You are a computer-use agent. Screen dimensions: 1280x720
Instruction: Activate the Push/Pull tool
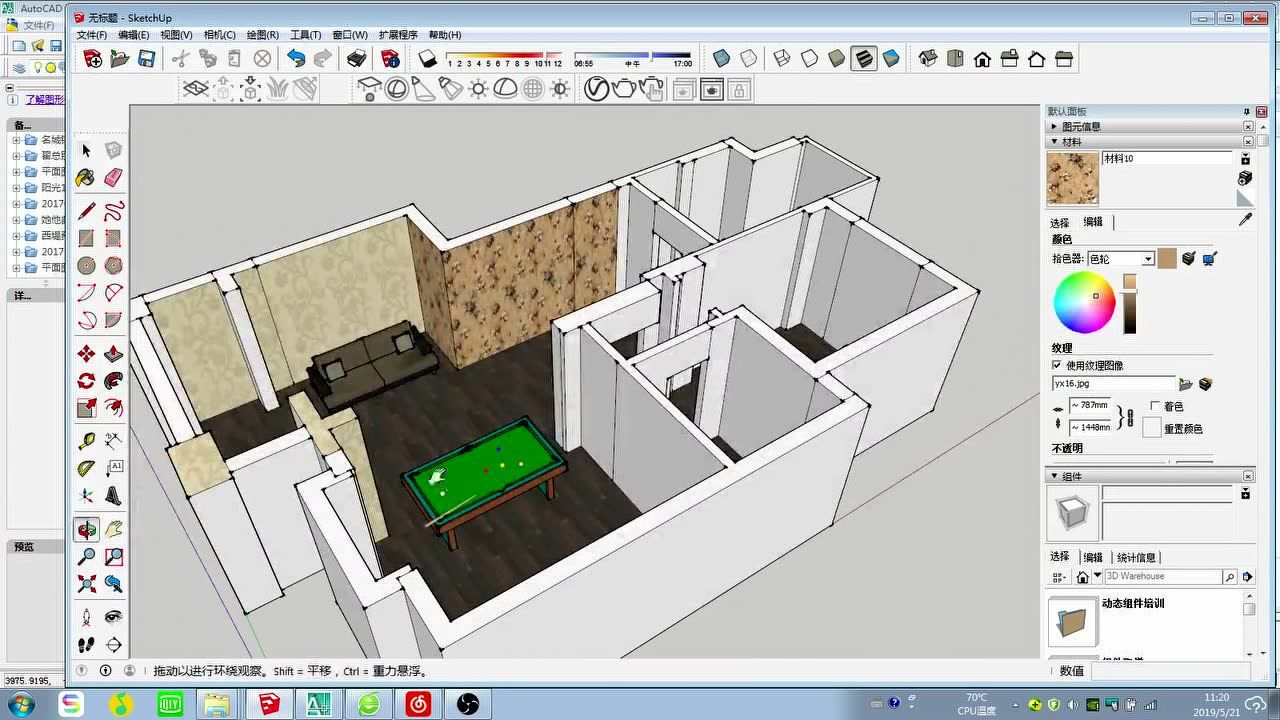point(114,353)
